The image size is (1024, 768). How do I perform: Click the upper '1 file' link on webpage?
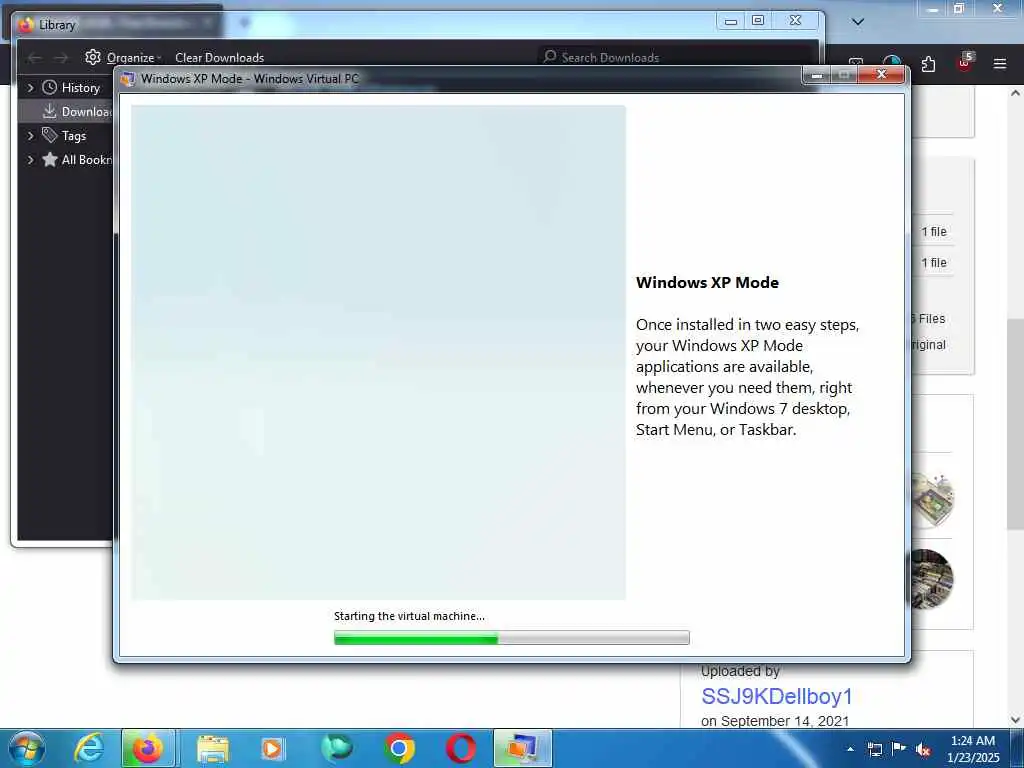tap(934, 231)
